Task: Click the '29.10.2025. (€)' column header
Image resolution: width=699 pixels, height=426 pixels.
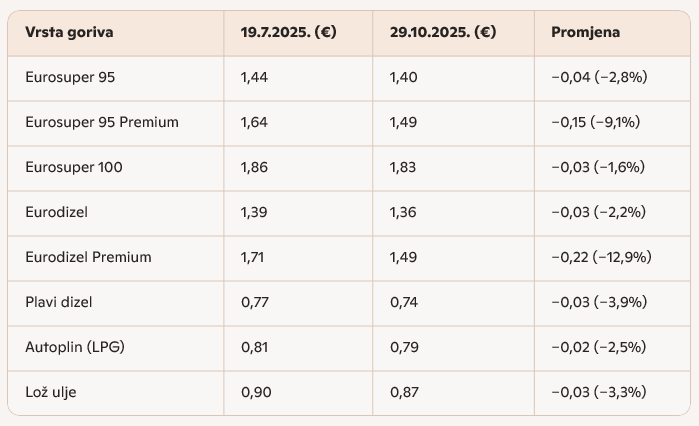Action: click(443, 32)
